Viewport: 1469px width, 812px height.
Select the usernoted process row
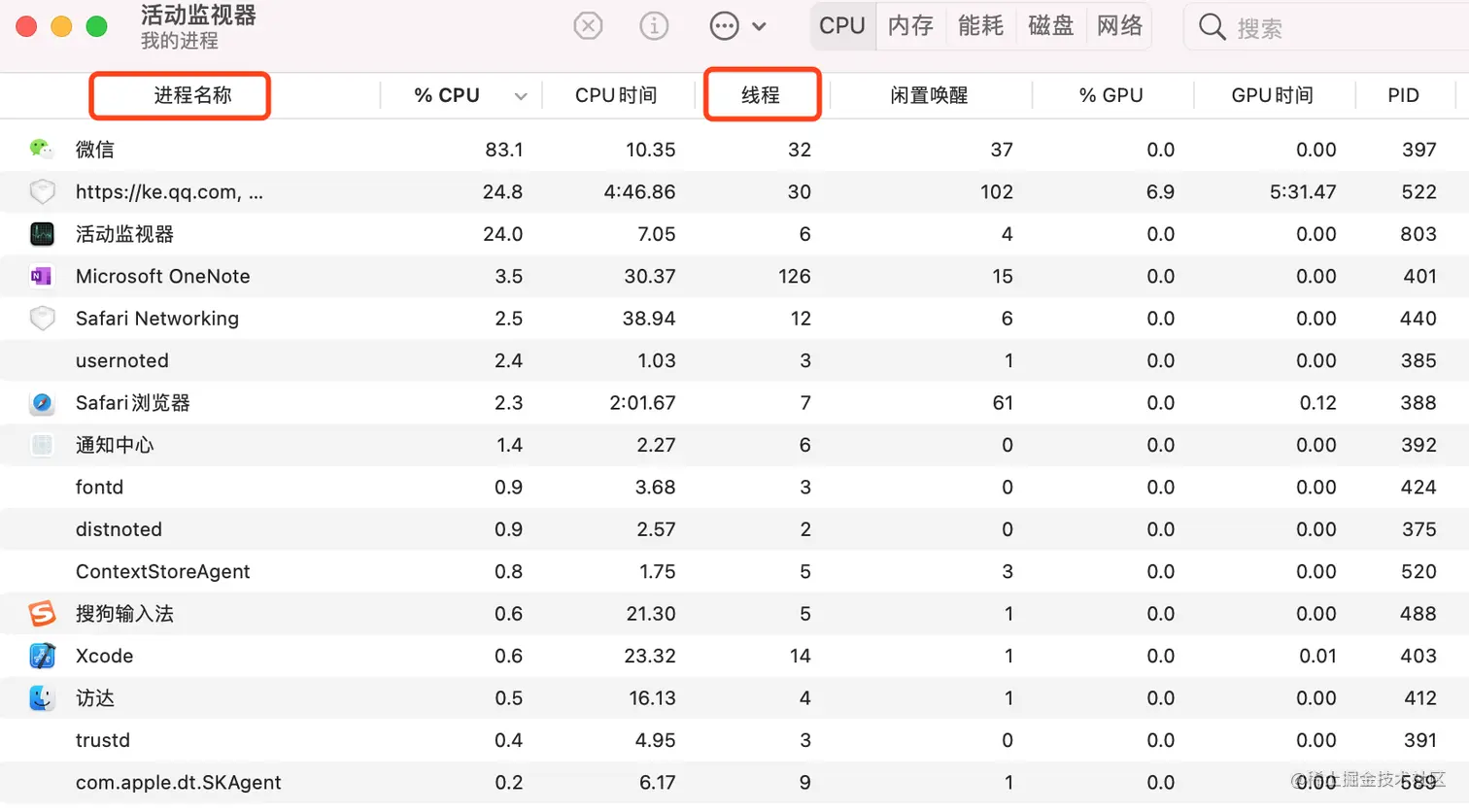(734, 360)
